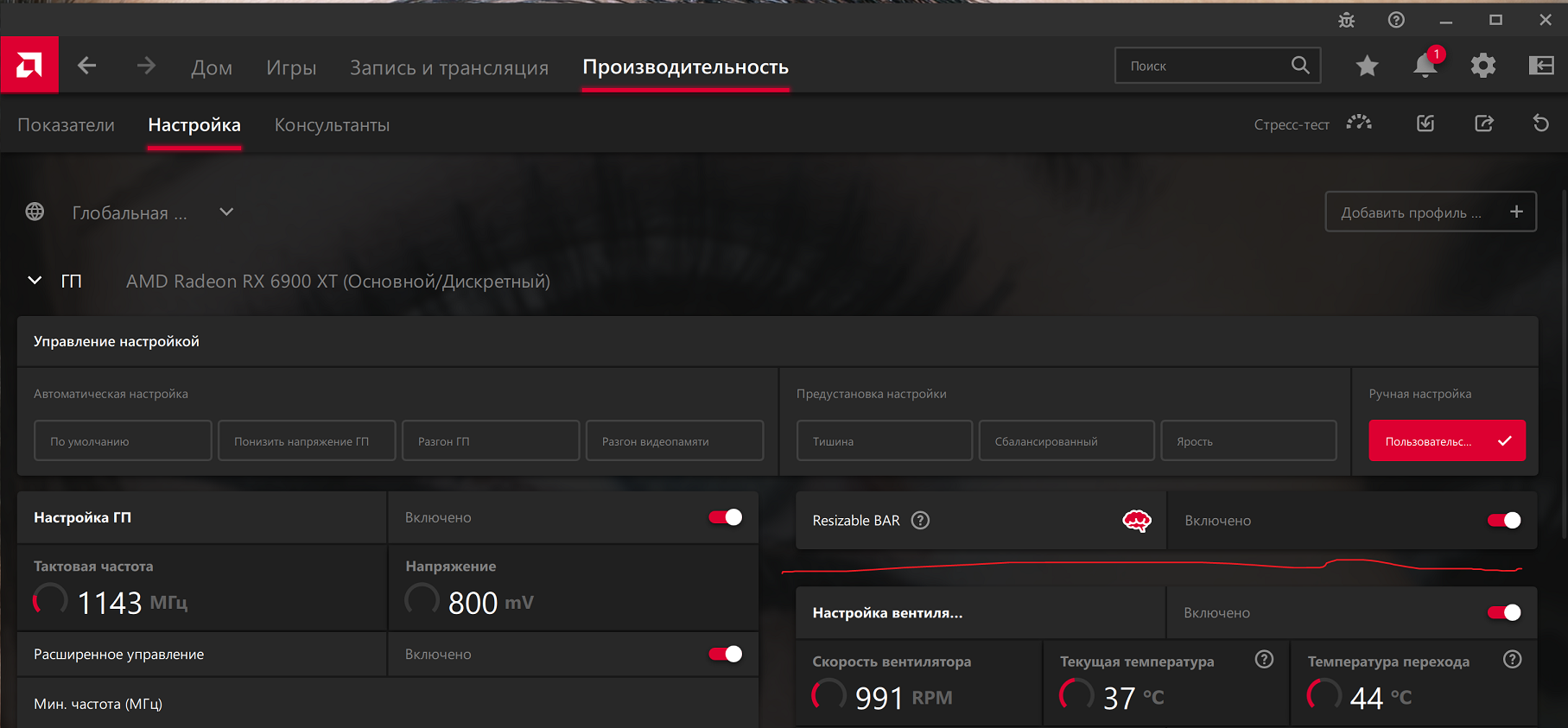This screenshot has height=728, width=1568.
Task: Click the globe icon next to Глобальная
Action: [35, 212]
